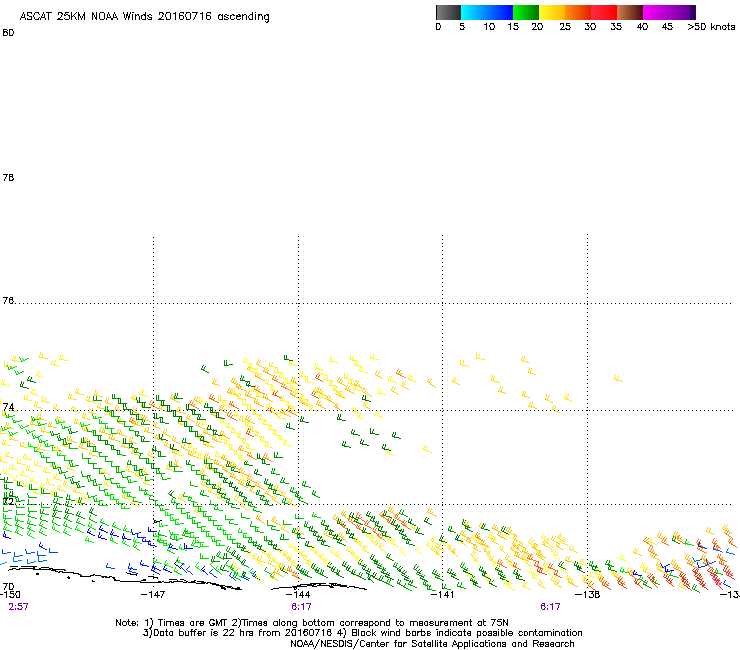Click the 6:17 time between -141 and -138
The width and height of the screenshot is (740, 650).
550,607
